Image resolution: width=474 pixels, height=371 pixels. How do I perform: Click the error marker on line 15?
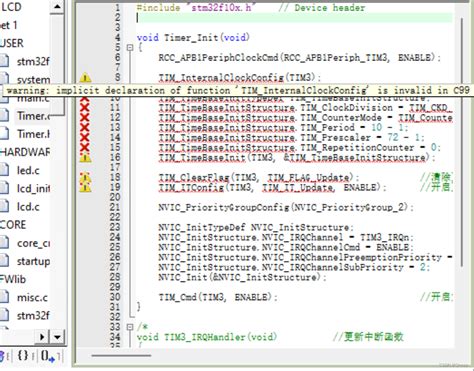[85, 147]
